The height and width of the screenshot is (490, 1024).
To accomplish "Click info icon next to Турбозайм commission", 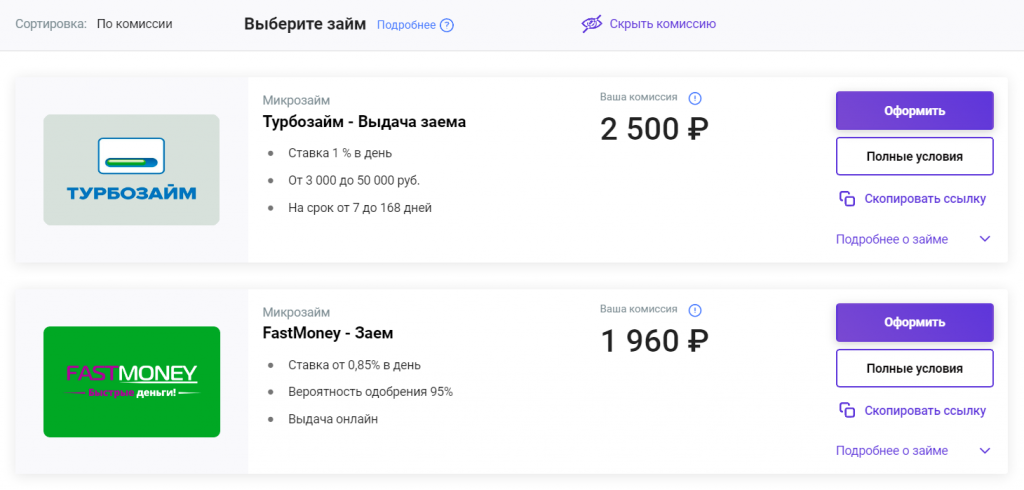I will point(695,98).
